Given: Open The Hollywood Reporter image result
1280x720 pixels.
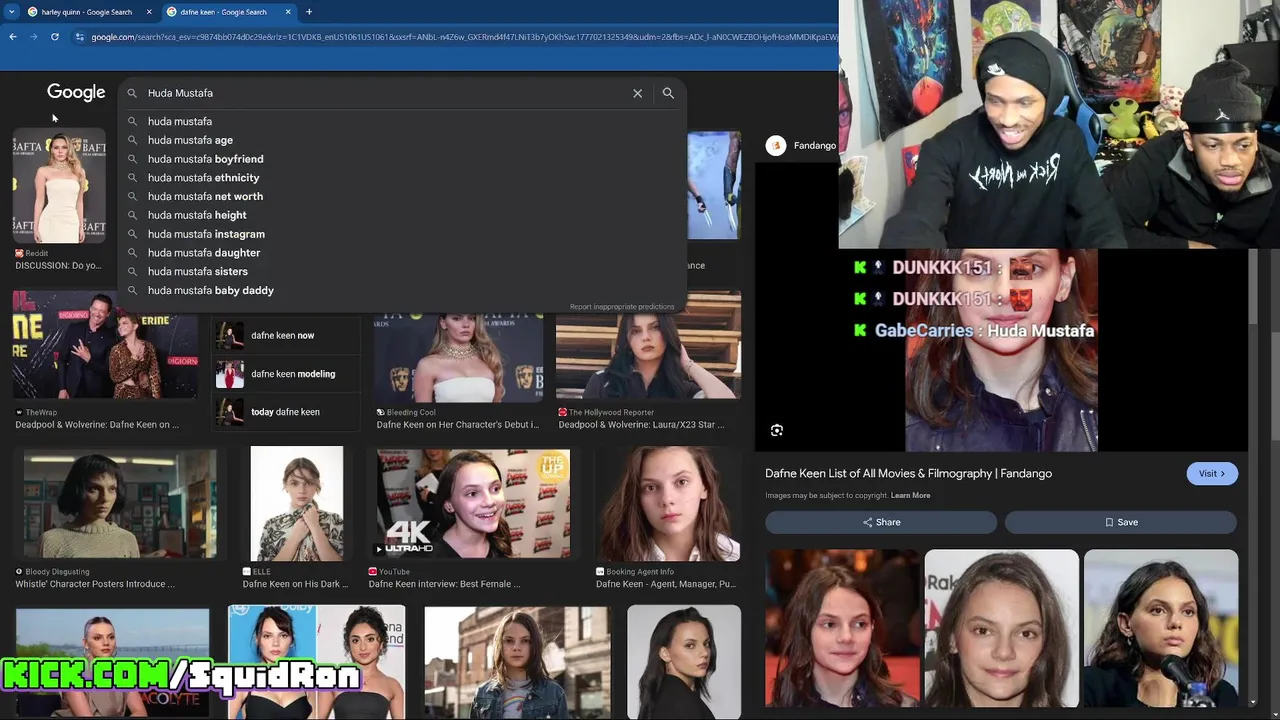Looking at the screenshot, I should pos(648,346).
